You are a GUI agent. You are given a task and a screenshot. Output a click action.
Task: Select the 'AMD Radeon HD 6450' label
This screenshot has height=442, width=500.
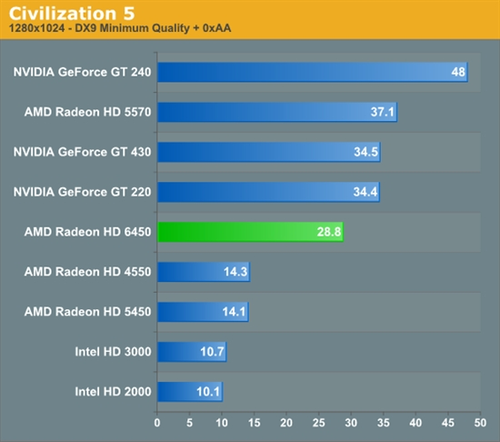[88, 232]
